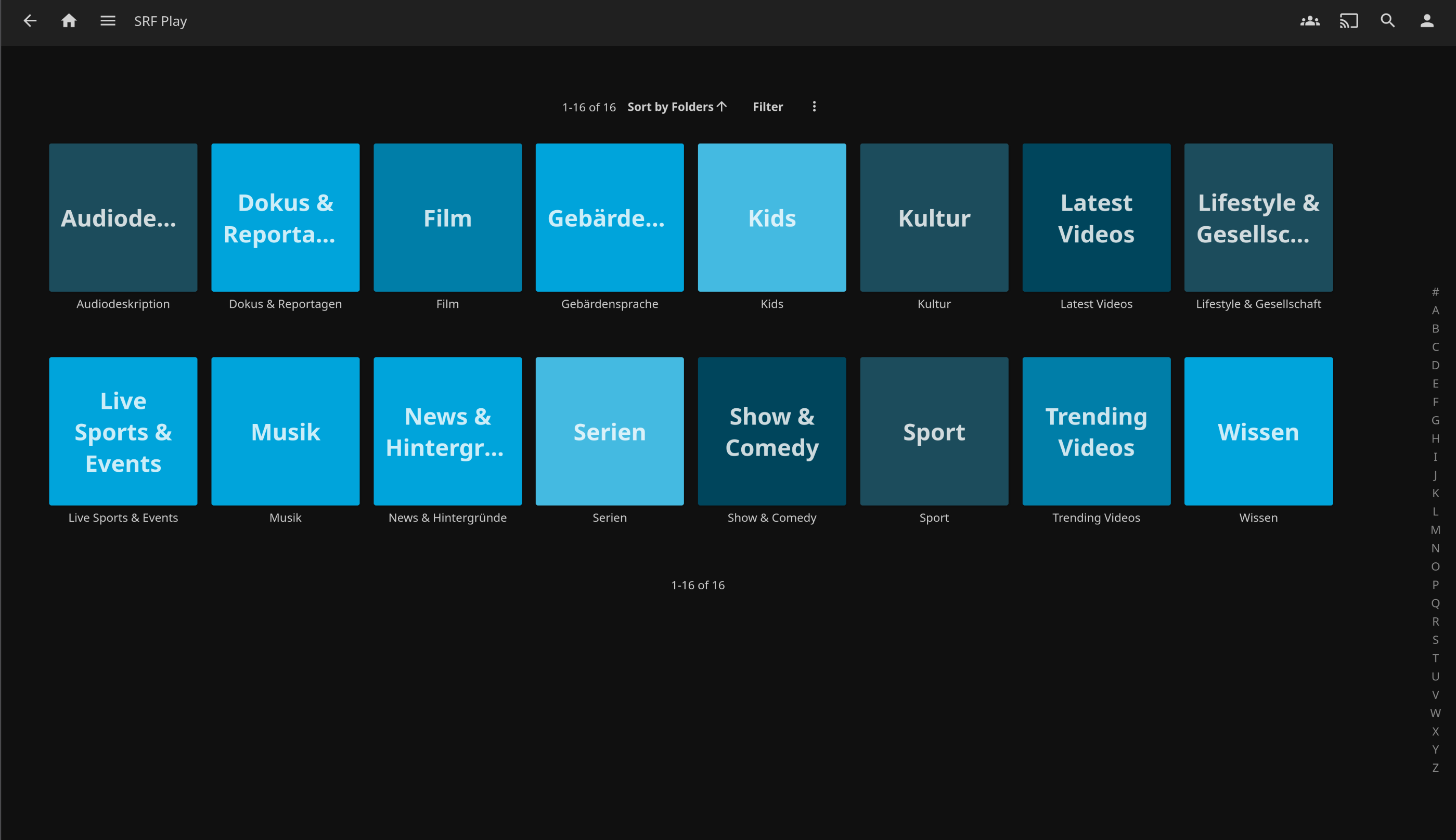1456x840 pixels.
Task: Open the hamburger menu icon
Action: [x=108, y=21]
